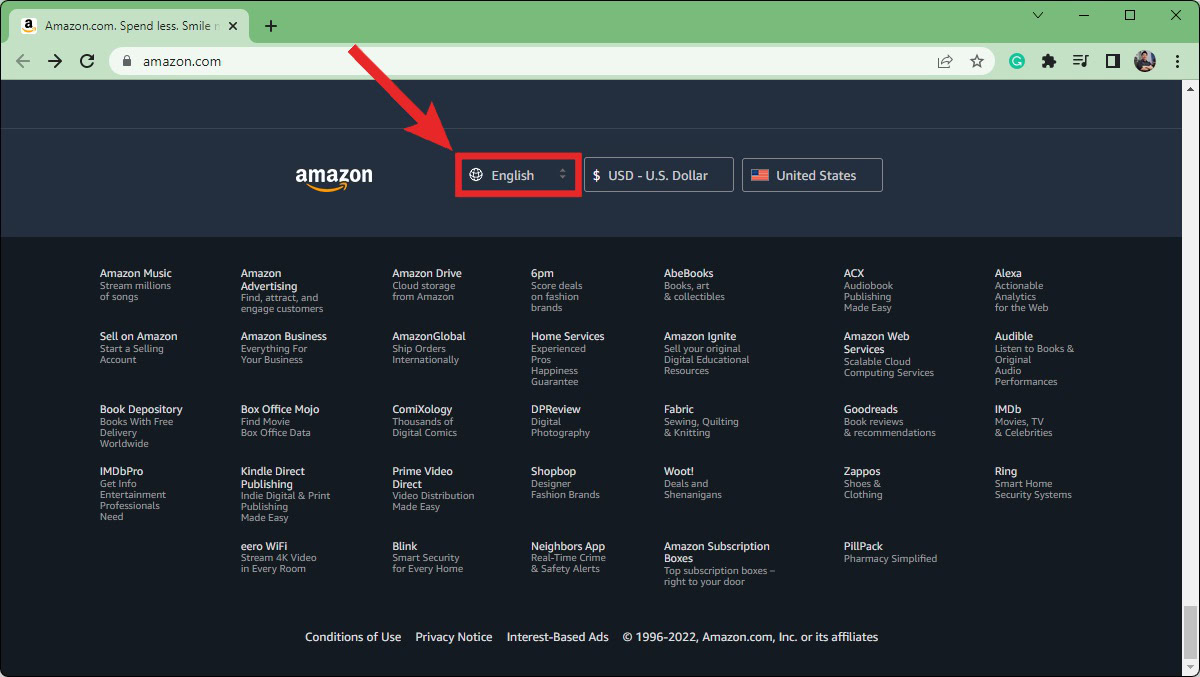The height and width of the screenshot is (677, 1200).
Task: Toggle the browser side panel icon
Action: click(1112, 61)
